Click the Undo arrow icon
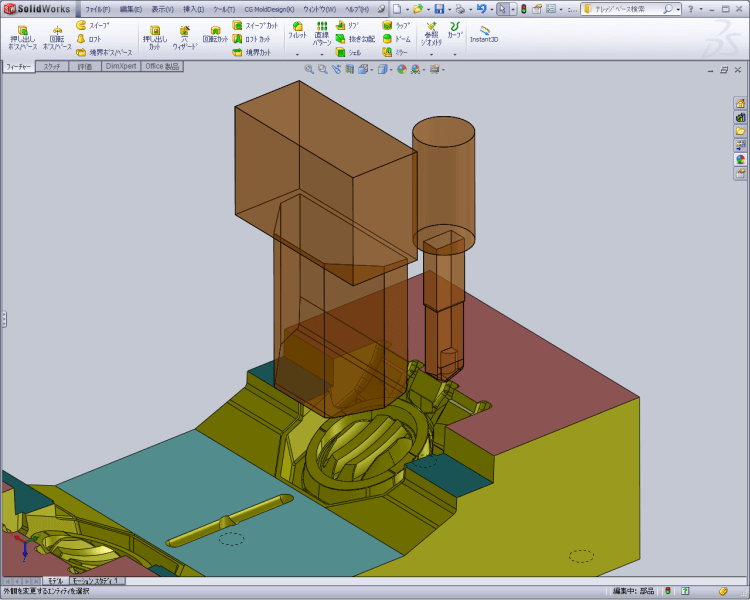 point(482,9)
